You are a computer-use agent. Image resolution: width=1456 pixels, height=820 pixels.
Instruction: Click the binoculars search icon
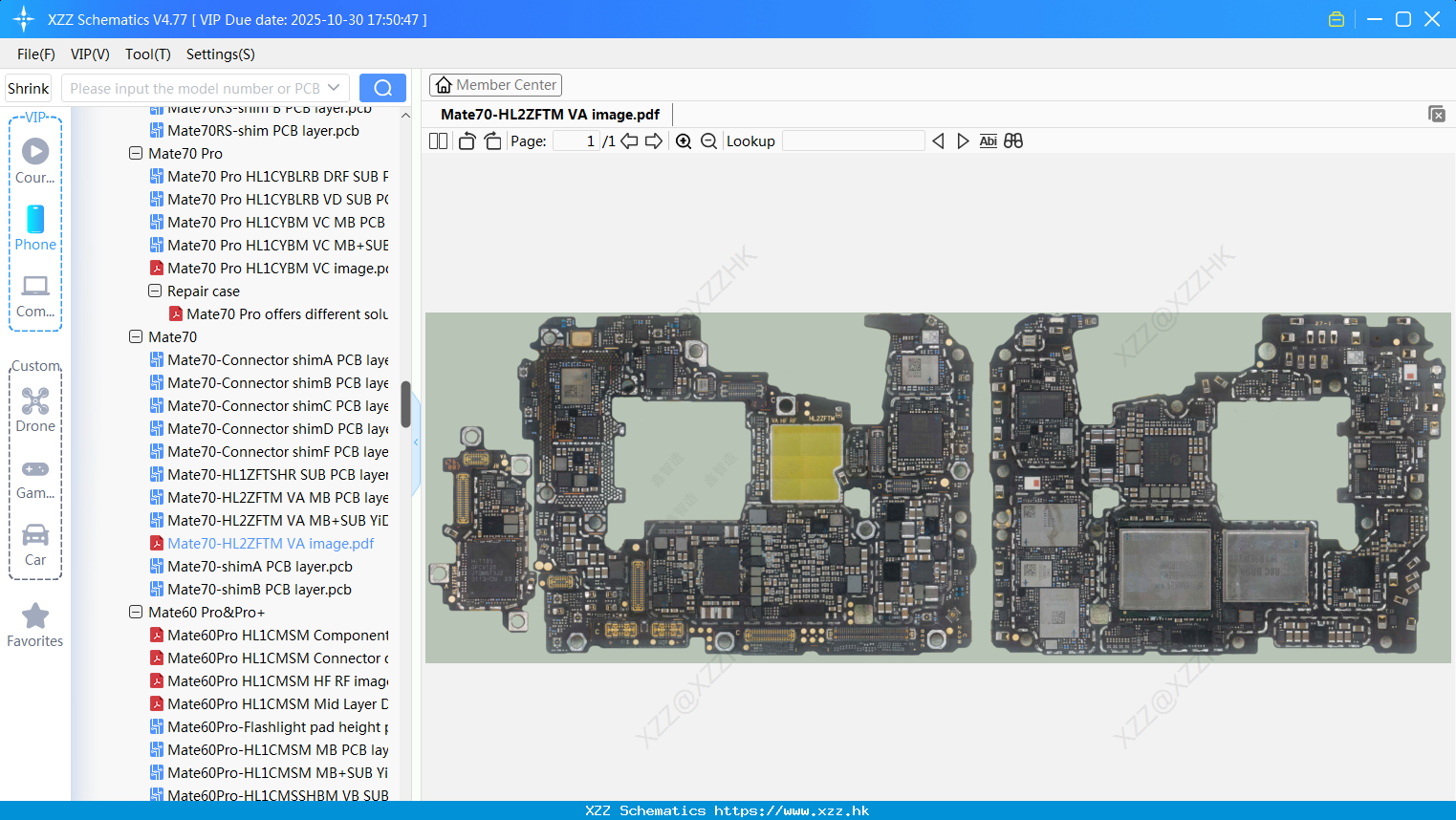pyautogui.click(x=1013, y=141)
